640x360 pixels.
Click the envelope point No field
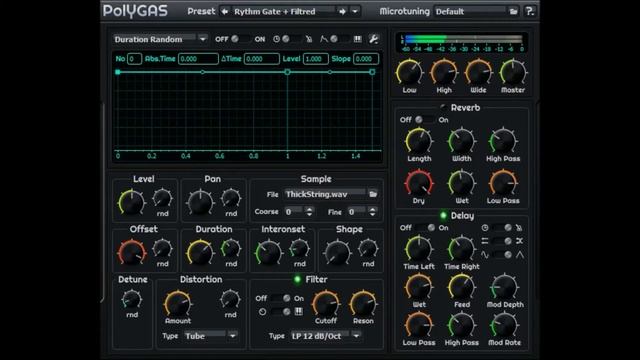(x=134, y=59)
